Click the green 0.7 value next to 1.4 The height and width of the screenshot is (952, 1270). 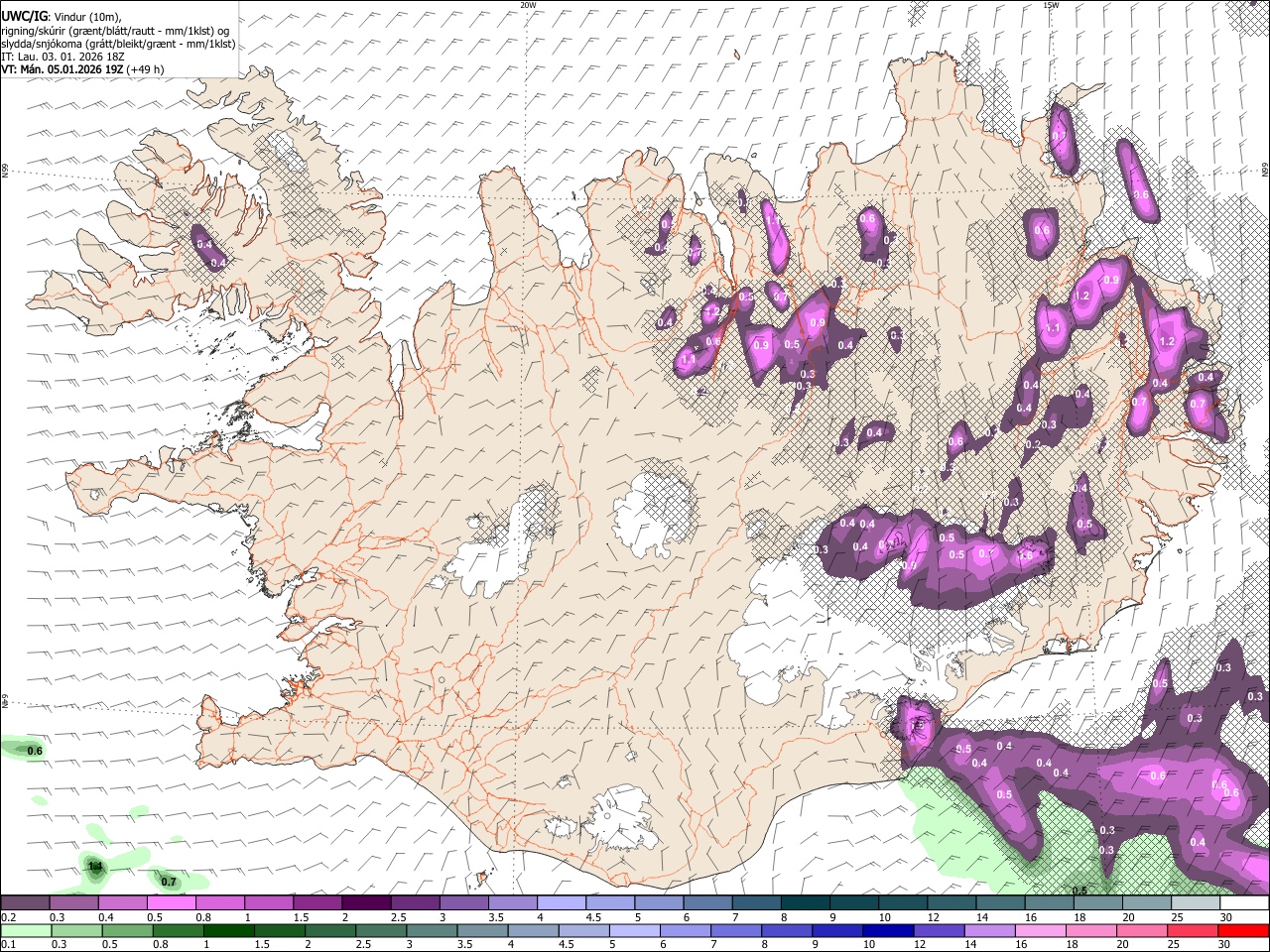(169, 881)
